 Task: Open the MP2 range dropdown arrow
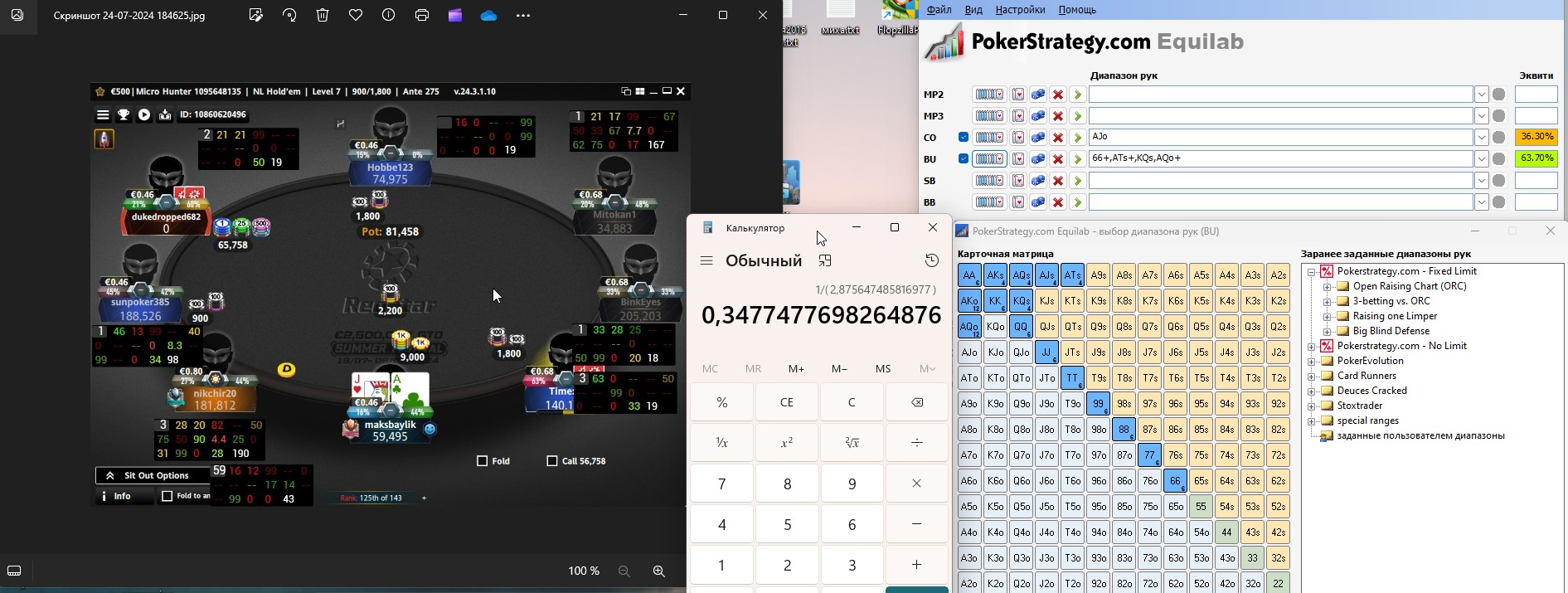pos(1482,95)
